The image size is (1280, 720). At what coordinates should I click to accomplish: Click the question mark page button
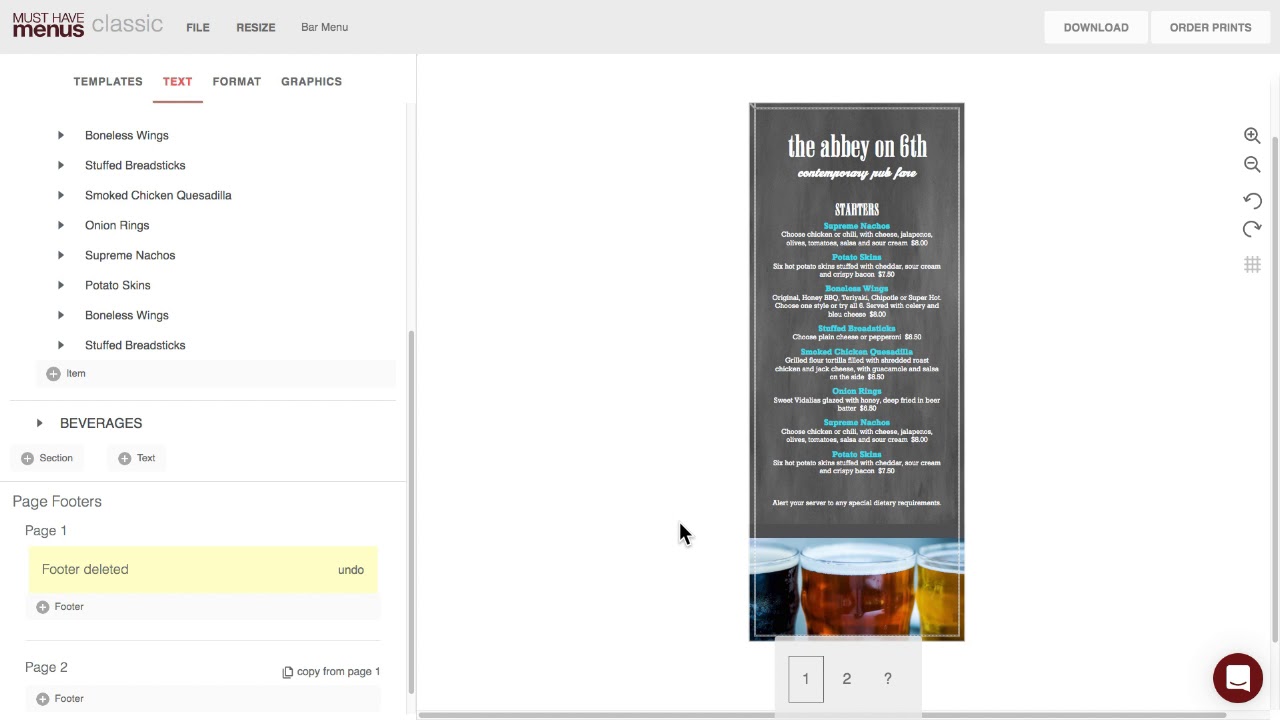(887, 679)
